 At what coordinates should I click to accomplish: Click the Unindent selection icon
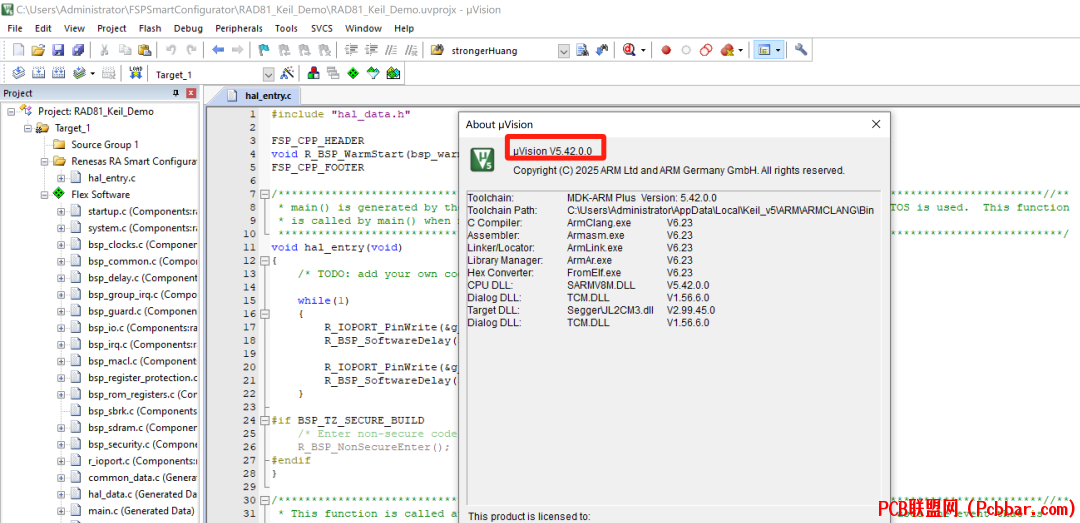[372, 50]
